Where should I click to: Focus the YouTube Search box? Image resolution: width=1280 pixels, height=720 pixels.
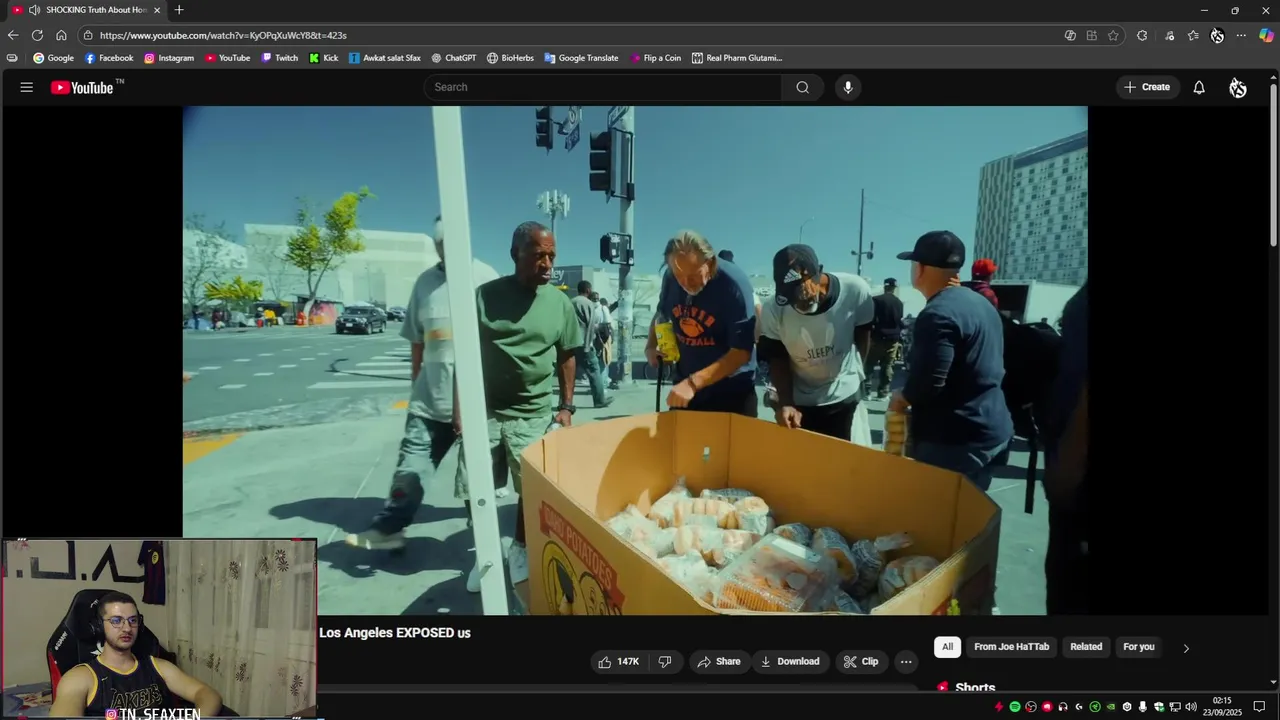[x=603, y=87]
